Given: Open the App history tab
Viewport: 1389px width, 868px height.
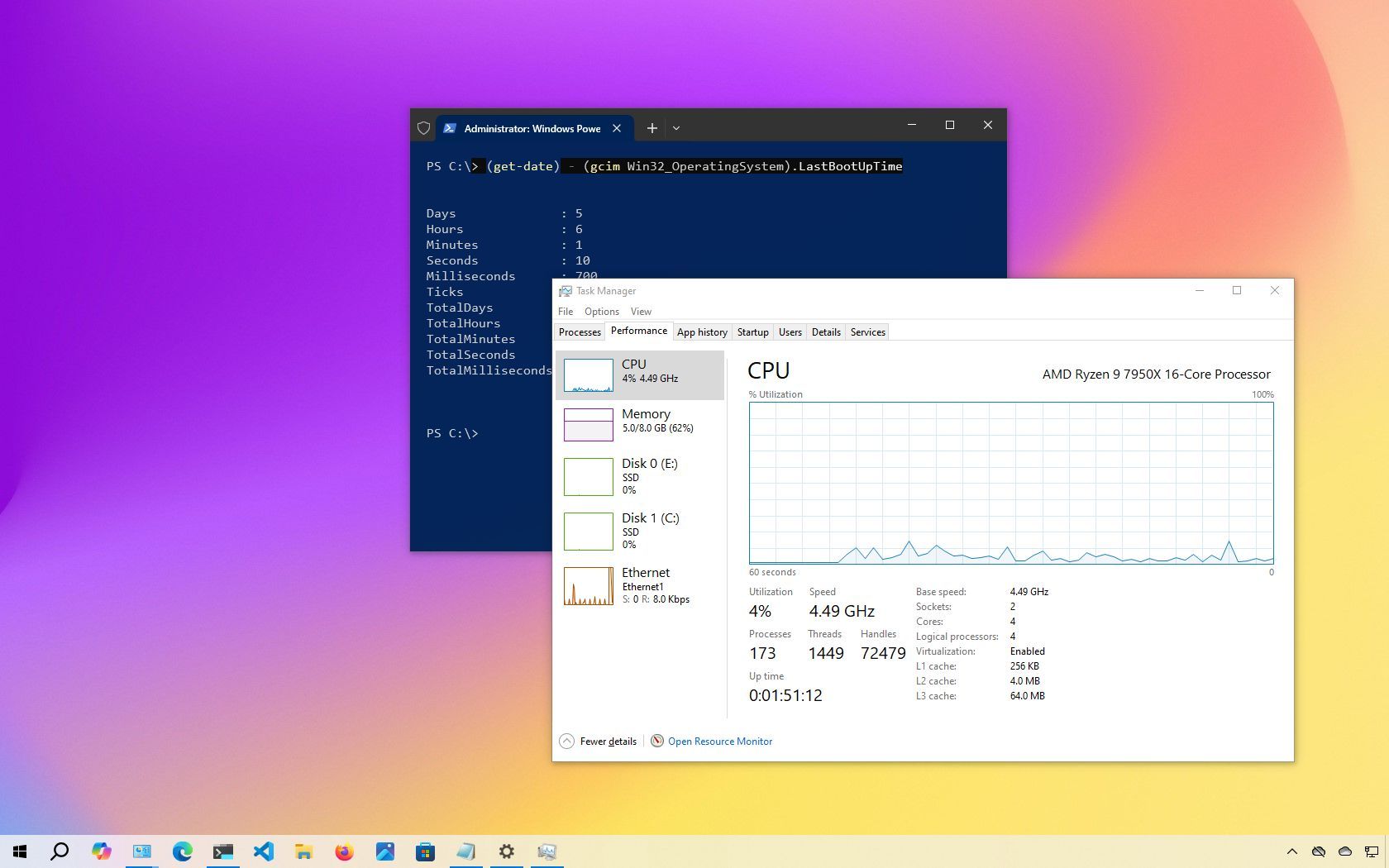Looking at the screenshot, I should [x=701, y=331].
